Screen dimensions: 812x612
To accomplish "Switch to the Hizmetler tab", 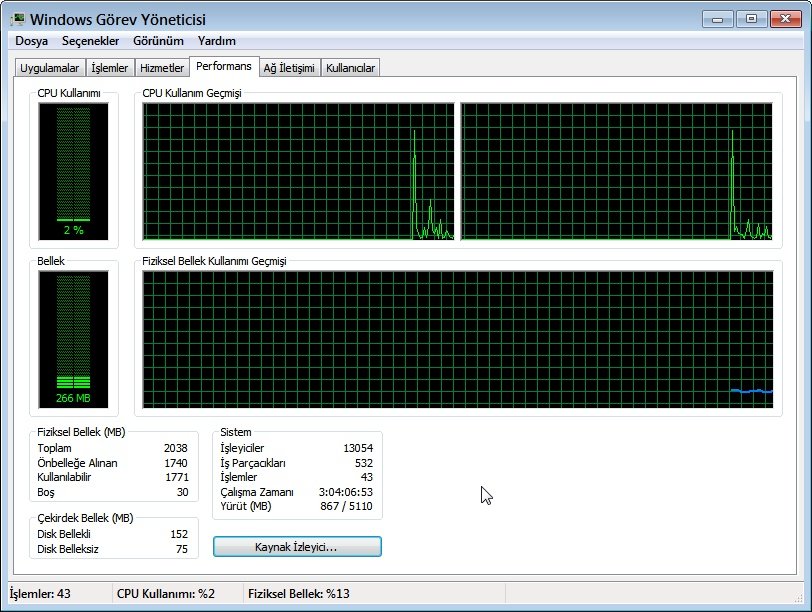I will pyautogui.click(x=162, y=68).
